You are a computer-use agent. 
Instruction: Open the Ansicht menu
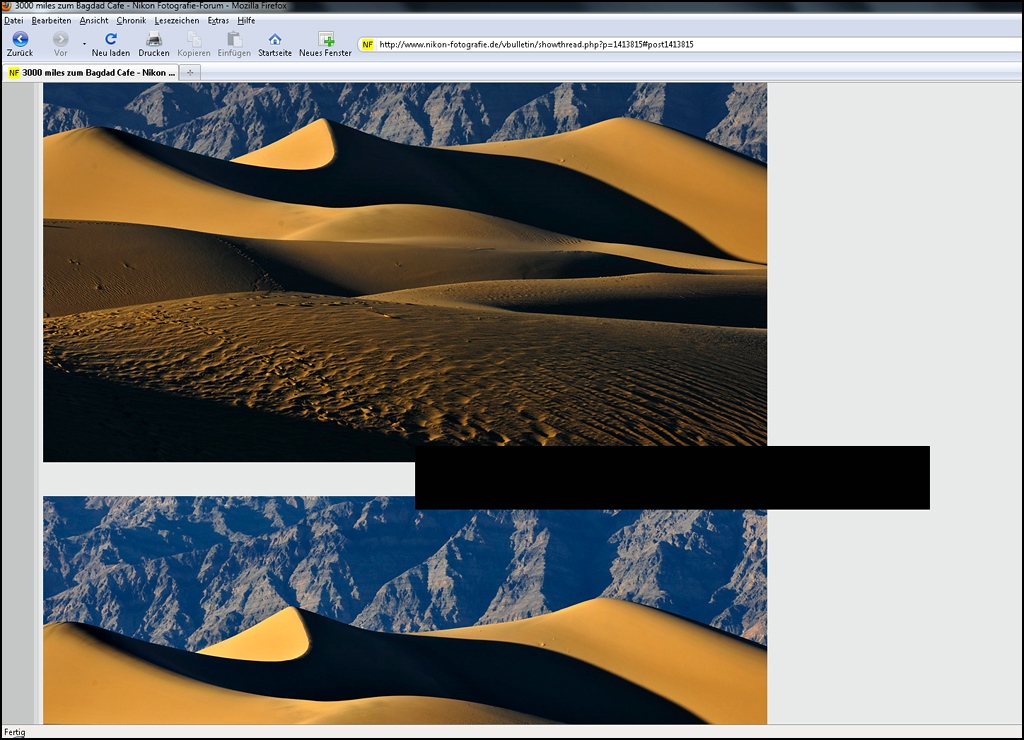tap(94, 20)
